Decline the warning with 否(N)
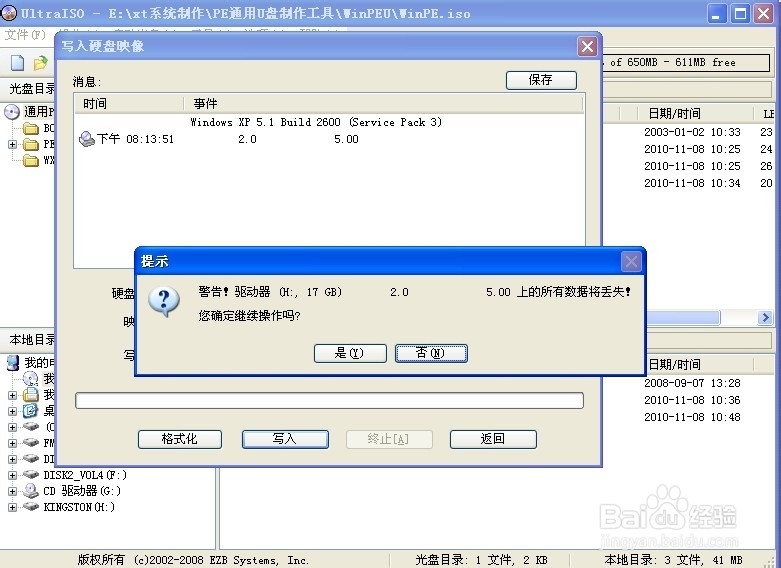This screenshot has width=781, height=568. coord(431,353)
